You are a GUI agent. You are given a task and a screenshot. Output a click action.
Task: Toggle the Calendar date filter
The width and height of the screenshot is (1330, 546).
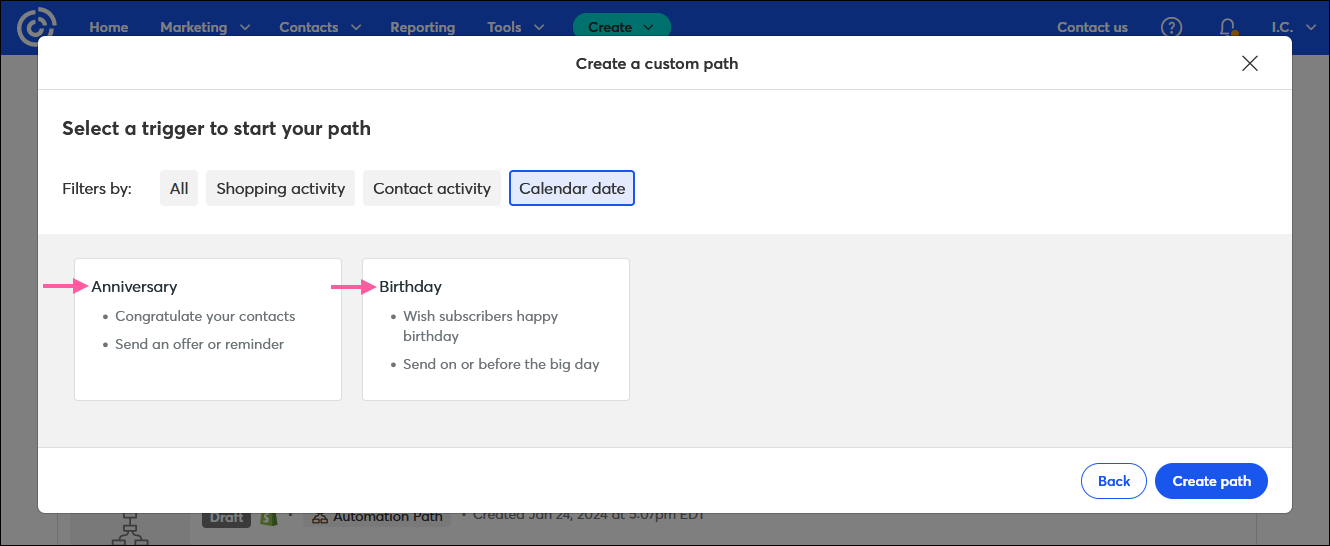(x=572, y=188)
